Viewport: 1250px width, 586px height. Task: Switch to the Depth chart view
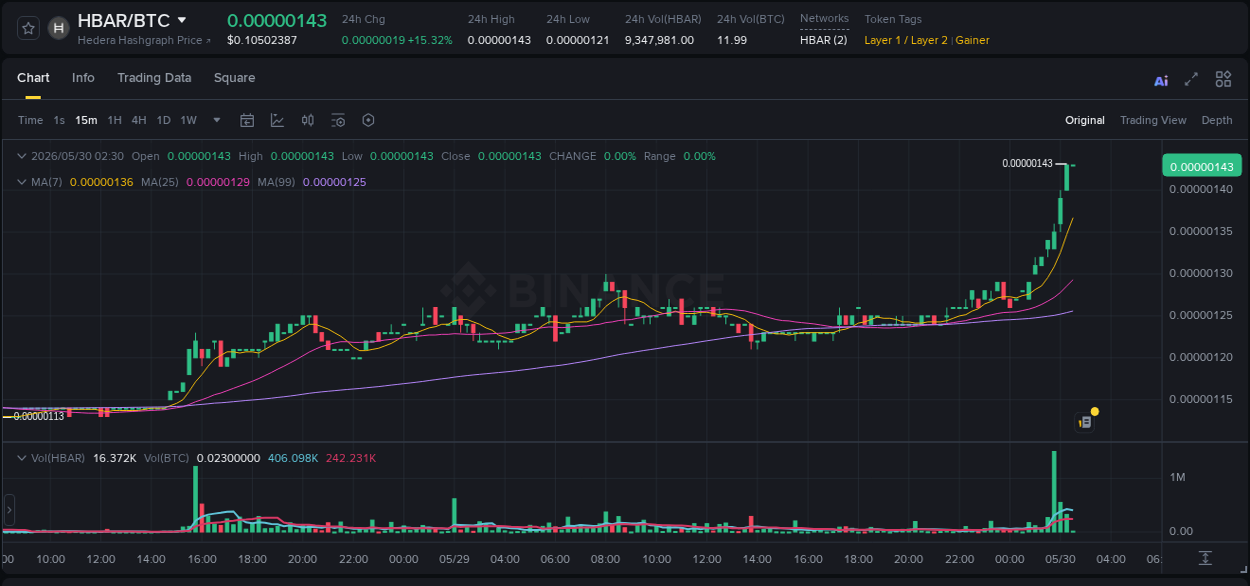(1217, 120)
